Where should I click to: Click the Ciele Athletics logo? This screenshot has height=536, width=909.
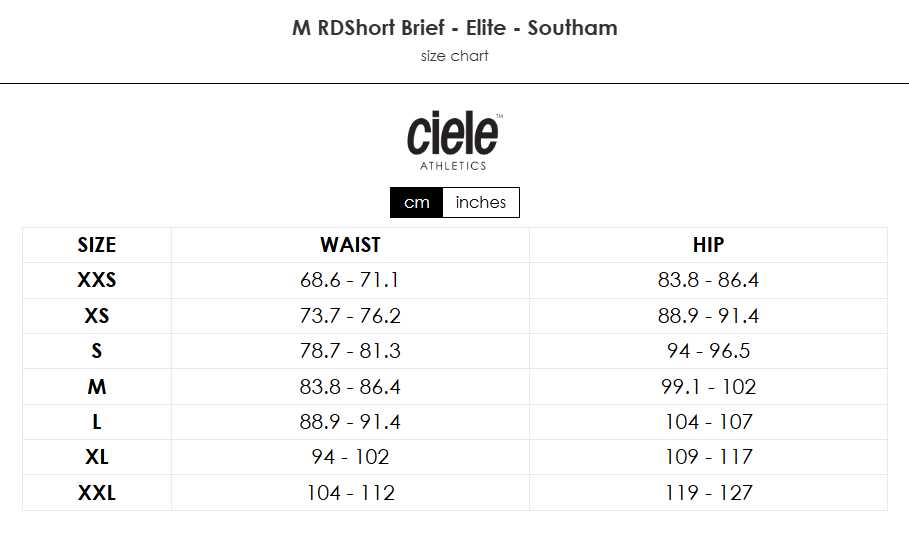(x=454, y=141)
